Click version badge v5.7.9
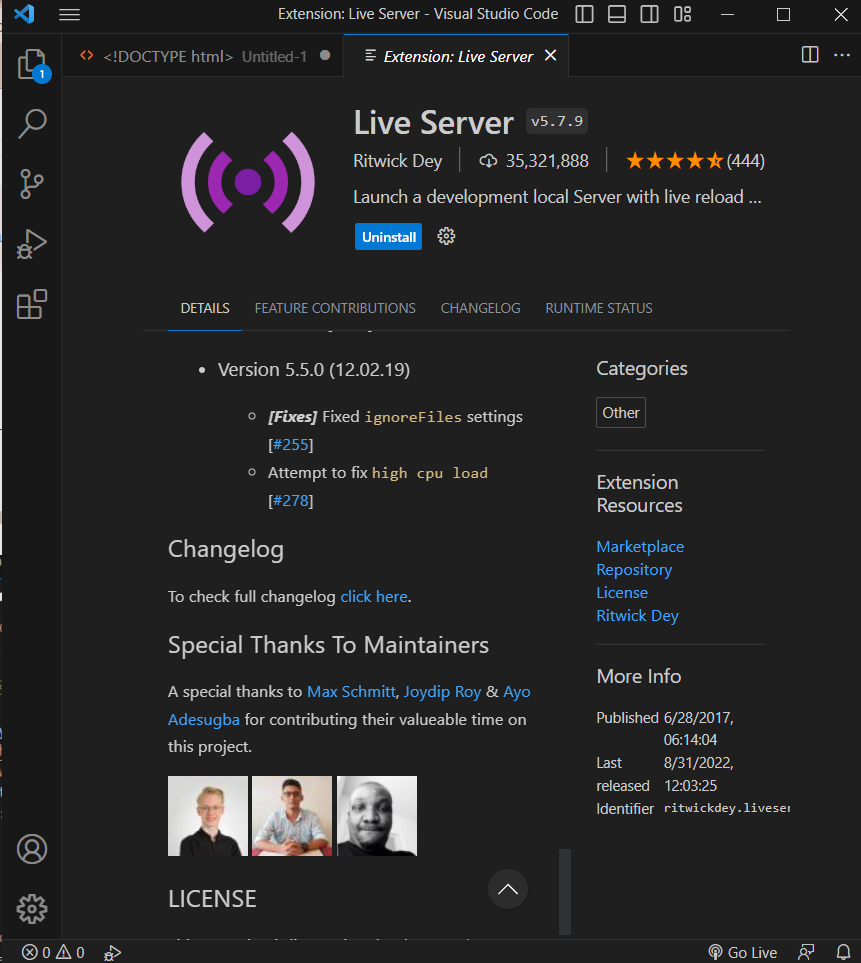This screenshot has height=963, width=861. click(557, 121)
